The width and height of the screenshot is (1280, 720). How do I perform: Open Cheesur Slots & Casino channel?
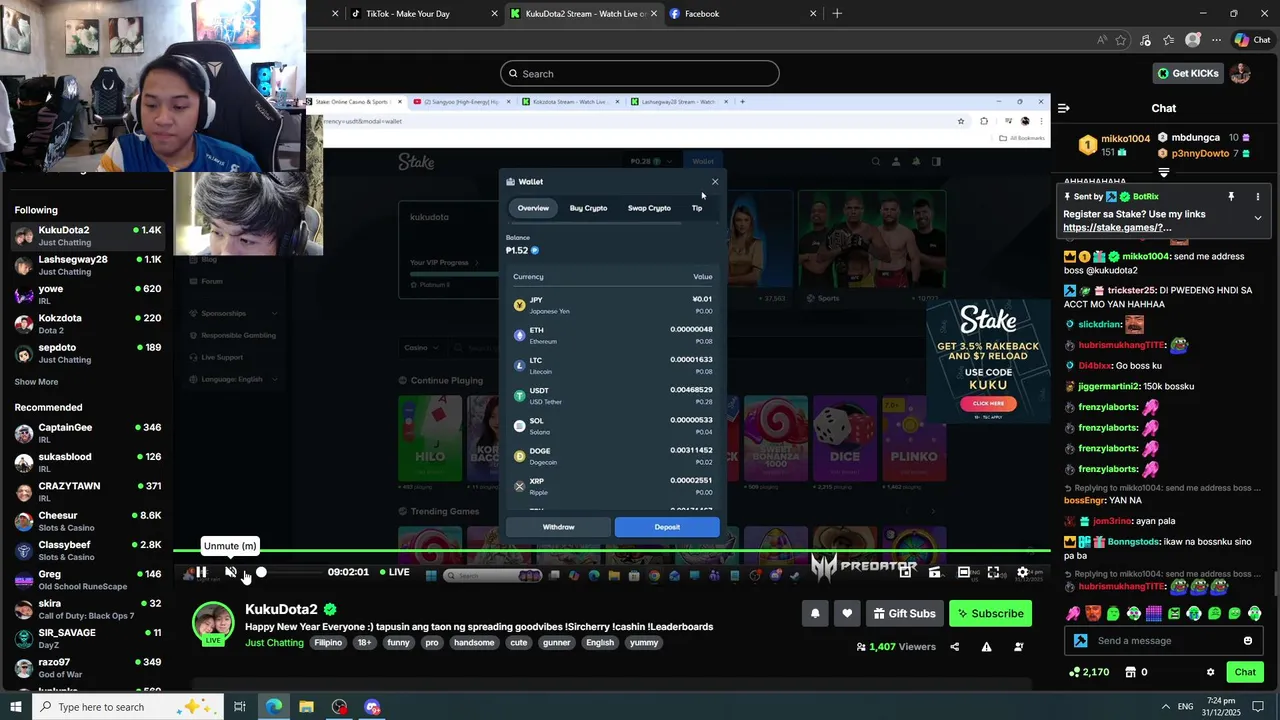coord(88,521)
